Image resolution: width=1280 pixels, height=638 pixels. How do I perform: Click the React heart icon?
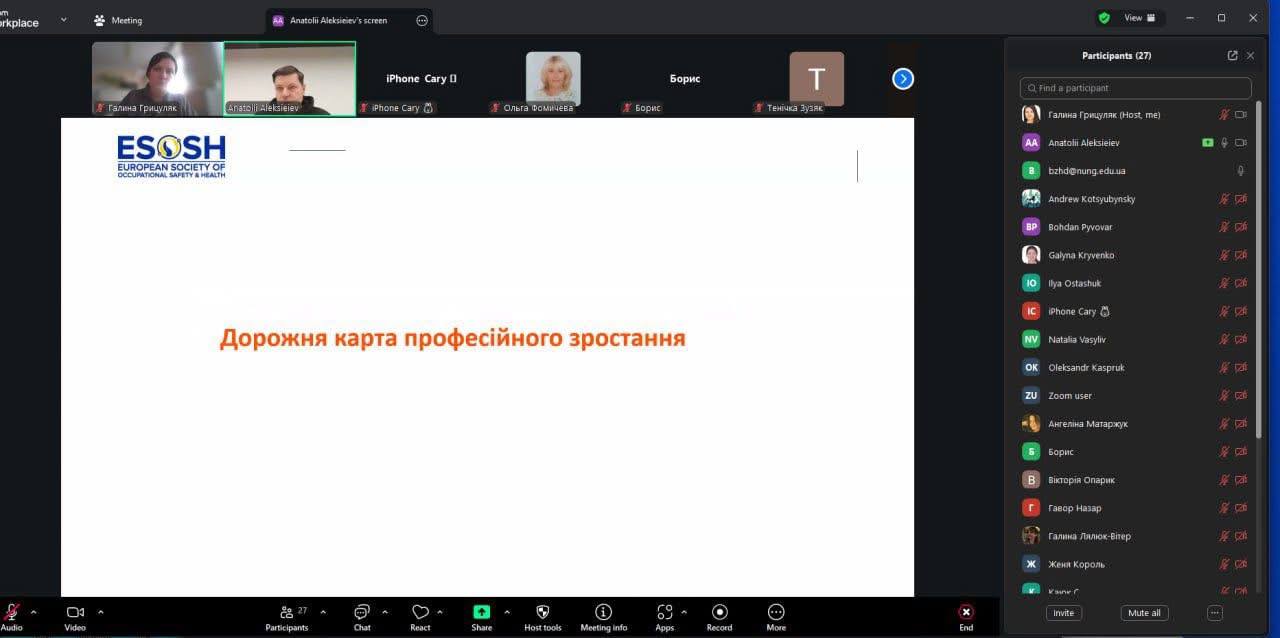[x=420, y=612]
